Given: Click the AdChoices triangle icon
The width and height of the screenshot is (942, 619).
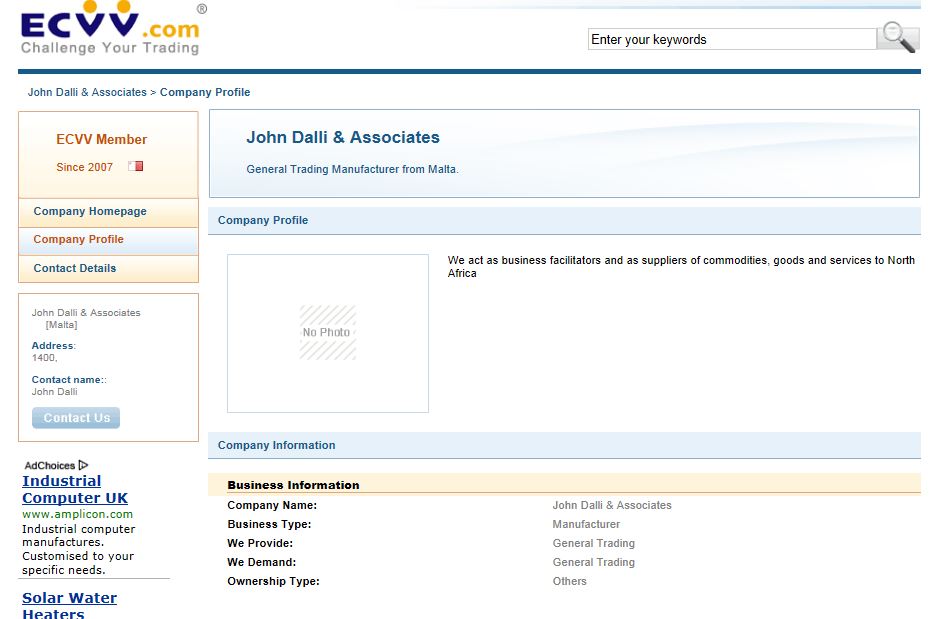Looking at the screenshot, I should click(x=84, y=465).
